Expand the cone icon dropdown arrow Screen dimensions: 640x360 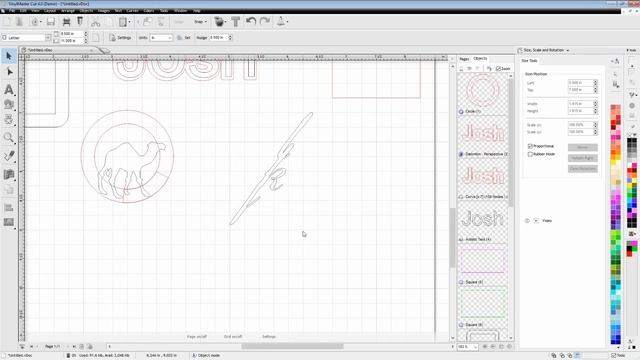click(x=287, y=22)
